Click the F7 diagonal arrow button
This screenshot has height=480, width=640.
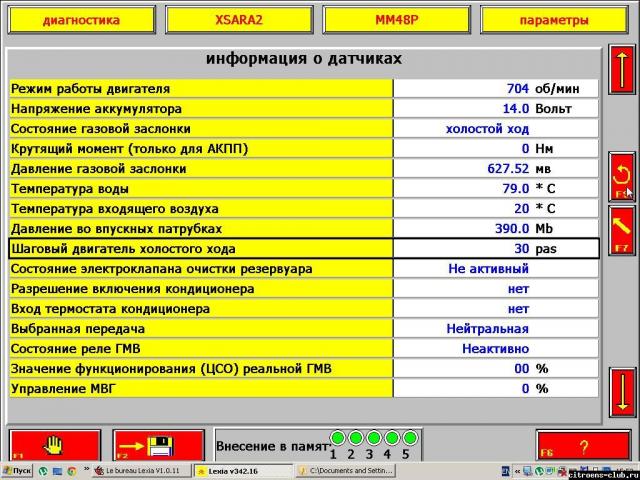click(x=622, y=231)
